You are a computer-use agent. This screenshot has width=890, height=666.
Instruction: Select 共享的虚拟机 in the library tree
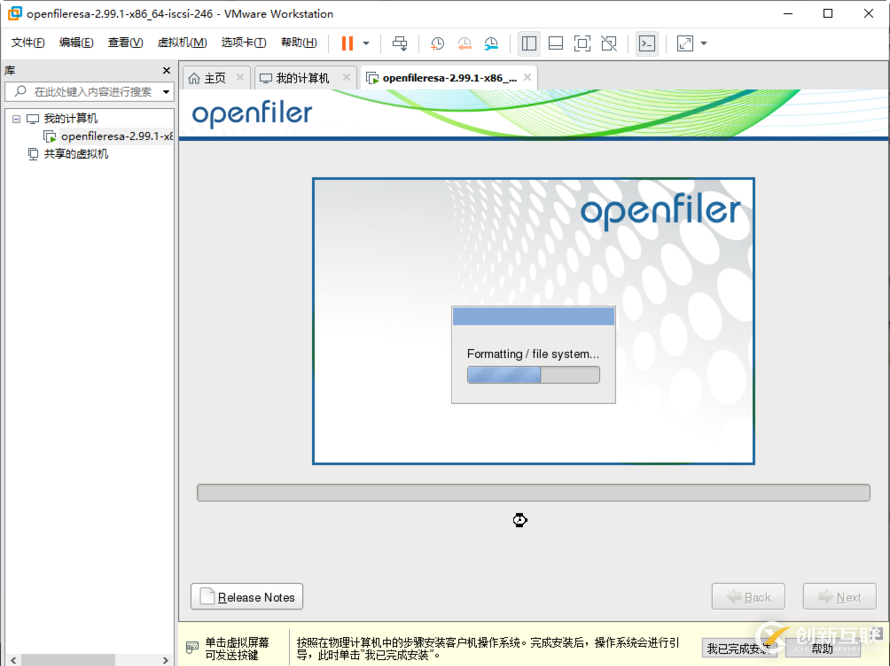76,154
